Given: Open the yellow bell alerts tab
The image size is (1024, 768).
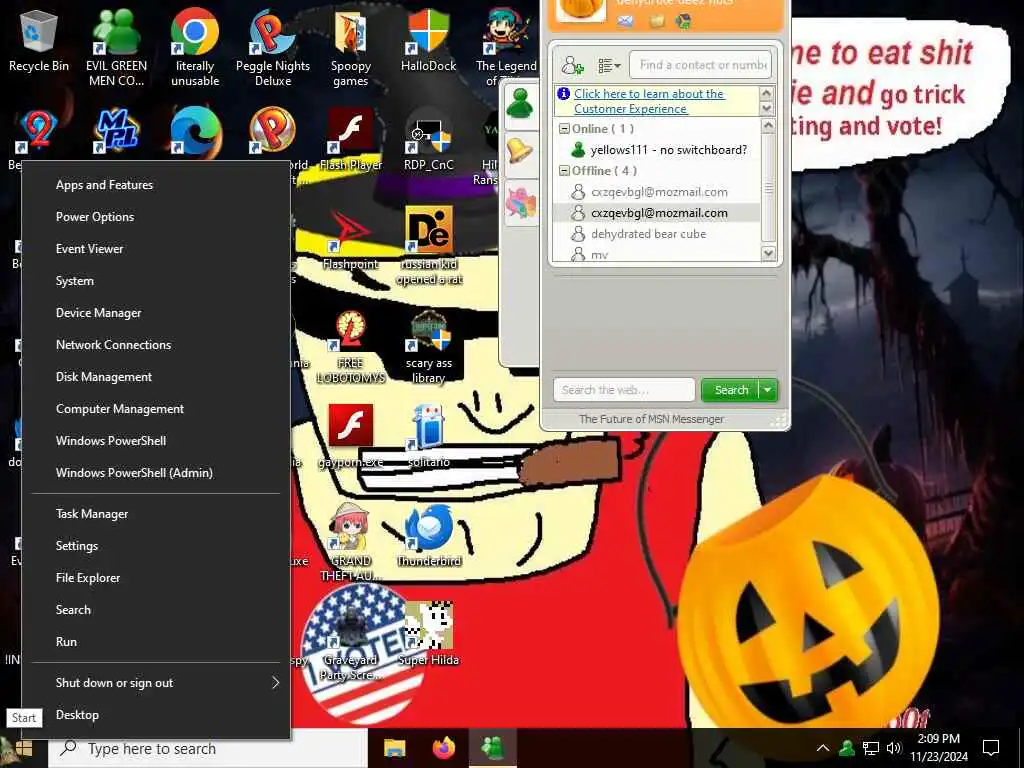Looking at the screenshot, I should (x=520, y=151).
